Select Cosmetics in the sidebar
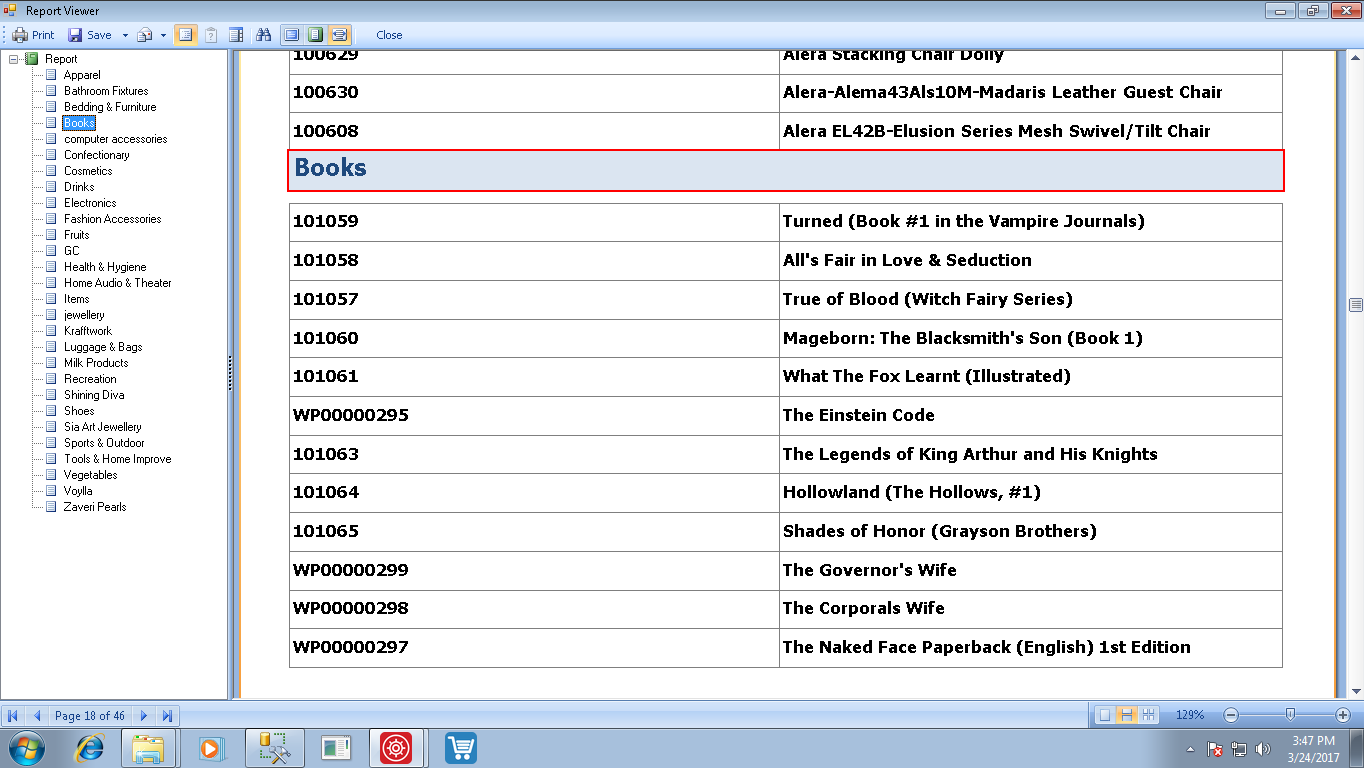Viewport: 1364px width, 768px height. point(88,171)
